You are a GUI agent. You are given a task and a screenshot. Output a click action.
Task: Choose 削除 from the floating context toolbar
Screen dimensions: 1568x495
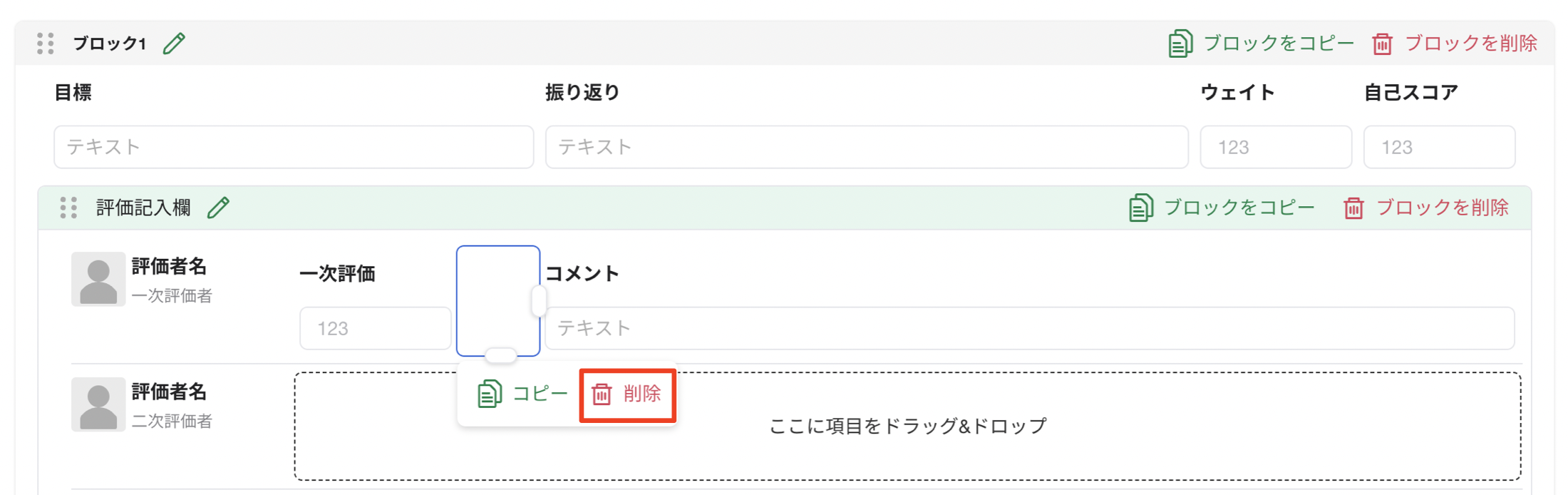641,394
